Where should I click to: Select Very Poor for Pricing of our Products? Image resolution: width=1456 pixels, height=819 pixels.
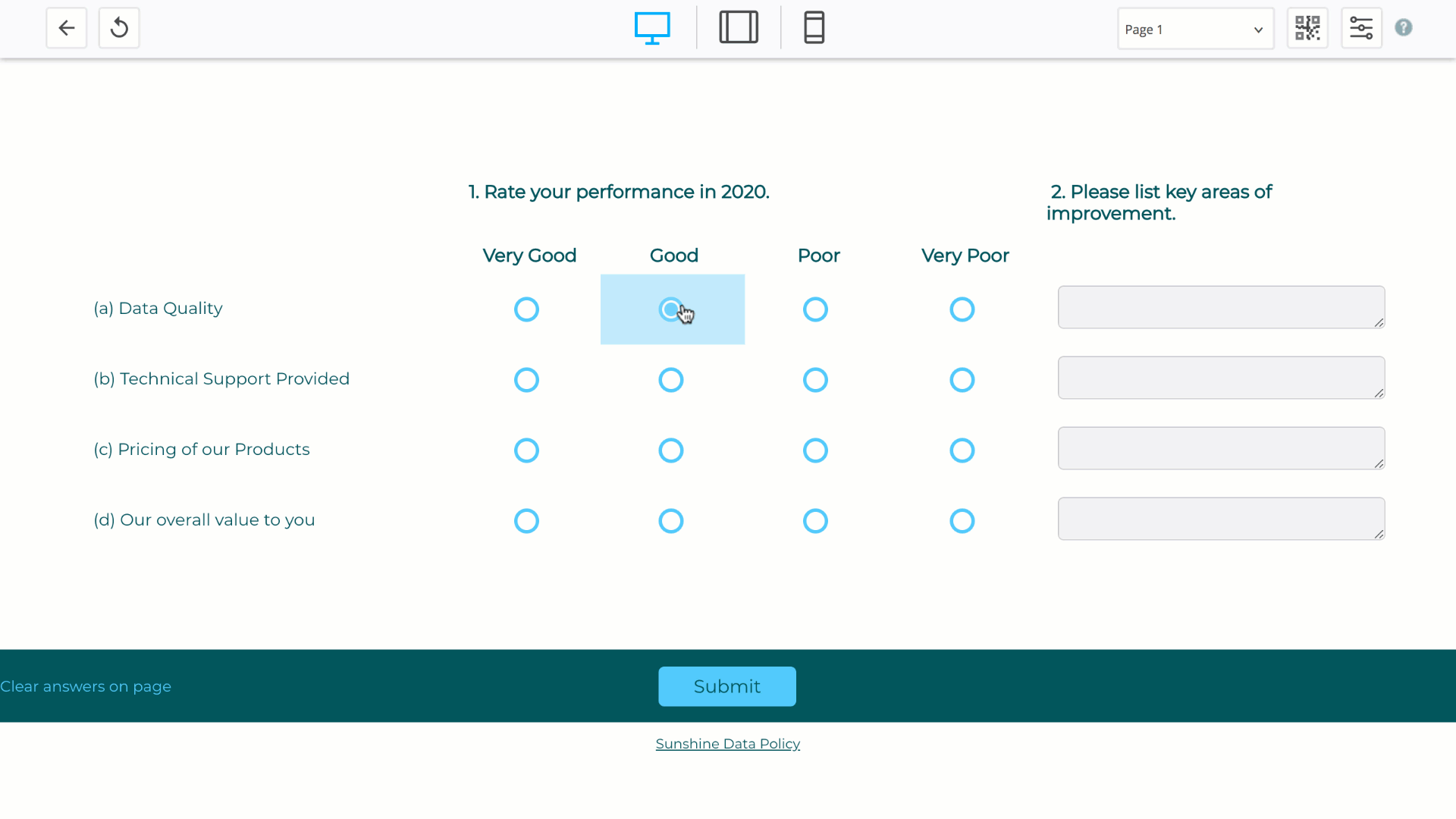coord(962,450)
